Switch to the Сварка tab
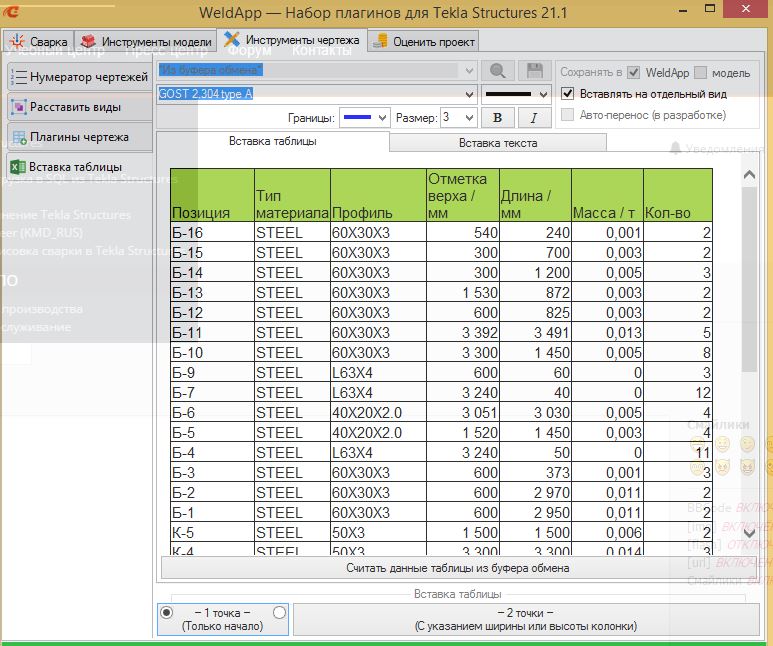This screenshot has width=773, height=646. (x=39, y=42)
